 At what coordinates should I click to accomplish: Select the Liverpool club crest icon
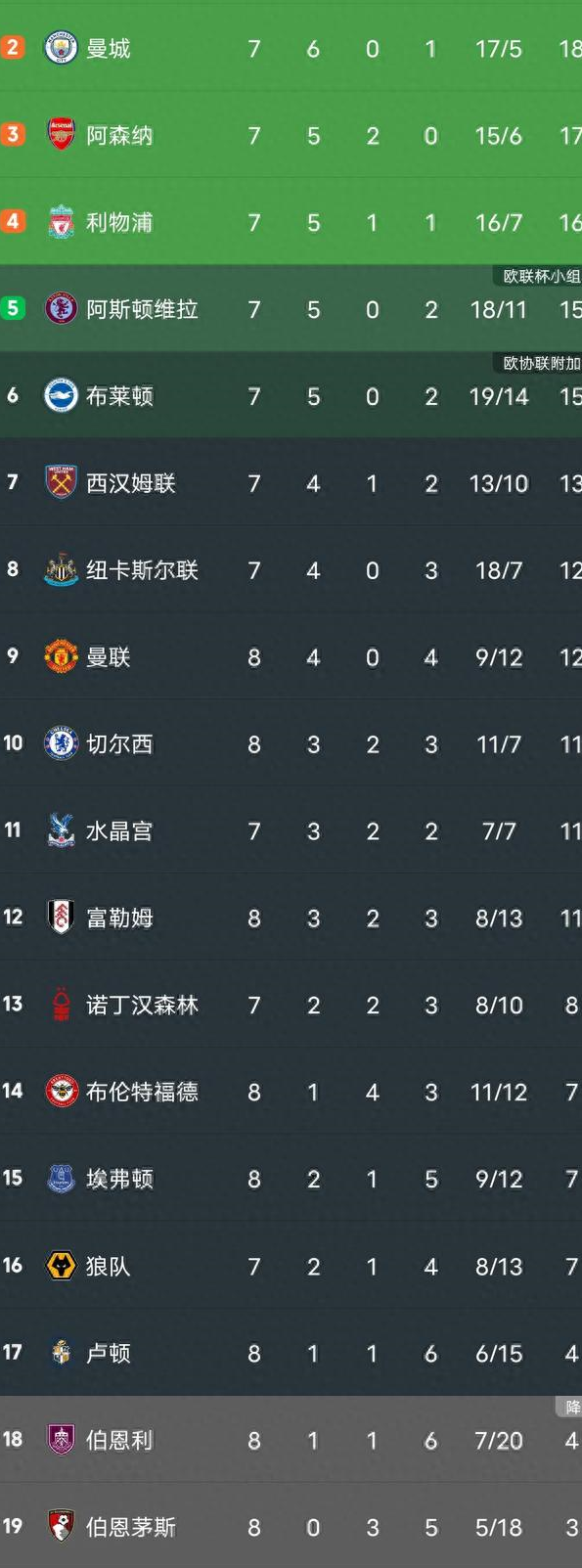(62, 222)
